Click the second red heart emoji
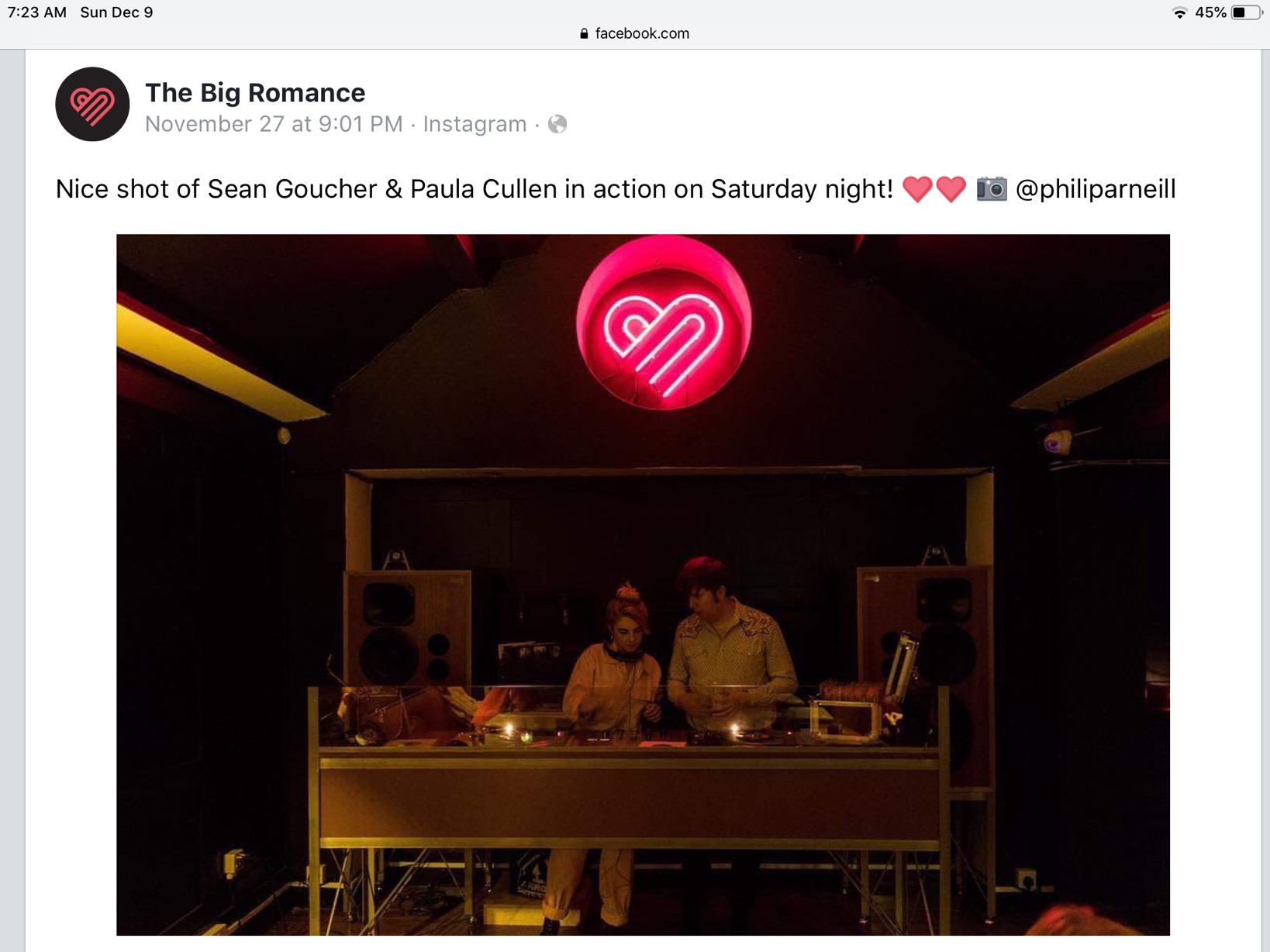This screenshot has width=1270, height=952. click(951, 189)
